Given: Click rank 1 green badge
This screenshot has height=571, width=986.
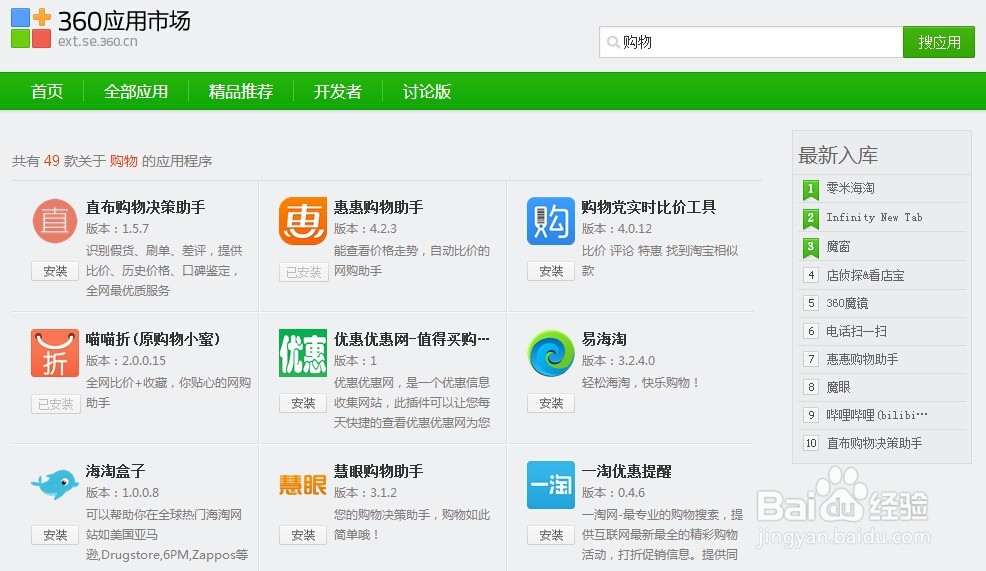Looking at the screenshot, I should [x=811, y=189].
